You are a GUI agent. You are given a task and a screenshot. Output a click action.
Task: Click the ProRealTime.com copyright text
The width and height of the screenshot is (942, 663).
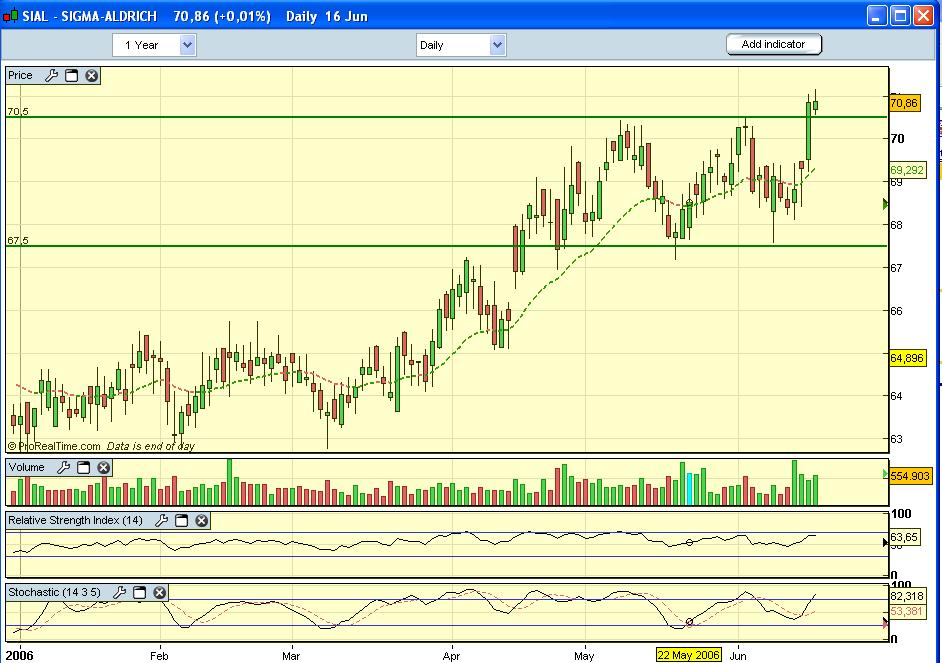click(x=54, y=446)
